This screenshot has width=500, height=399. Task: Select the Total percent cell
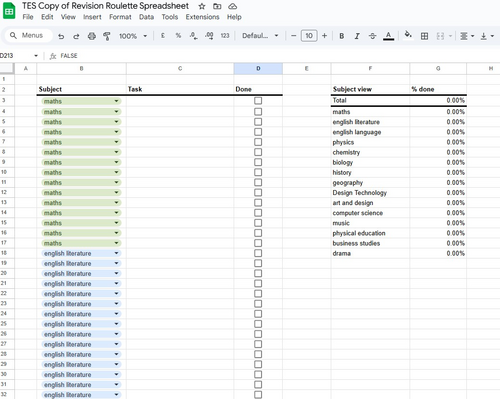click(438, 100)
